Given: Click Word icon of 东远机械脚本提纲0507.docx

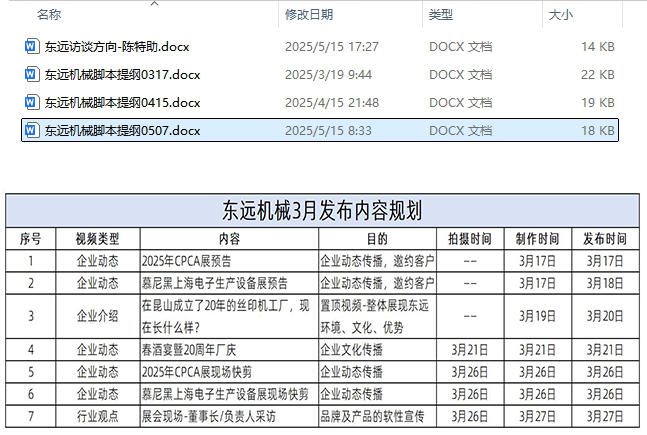Looking at the screenshot, I should (x=32, y=130).
